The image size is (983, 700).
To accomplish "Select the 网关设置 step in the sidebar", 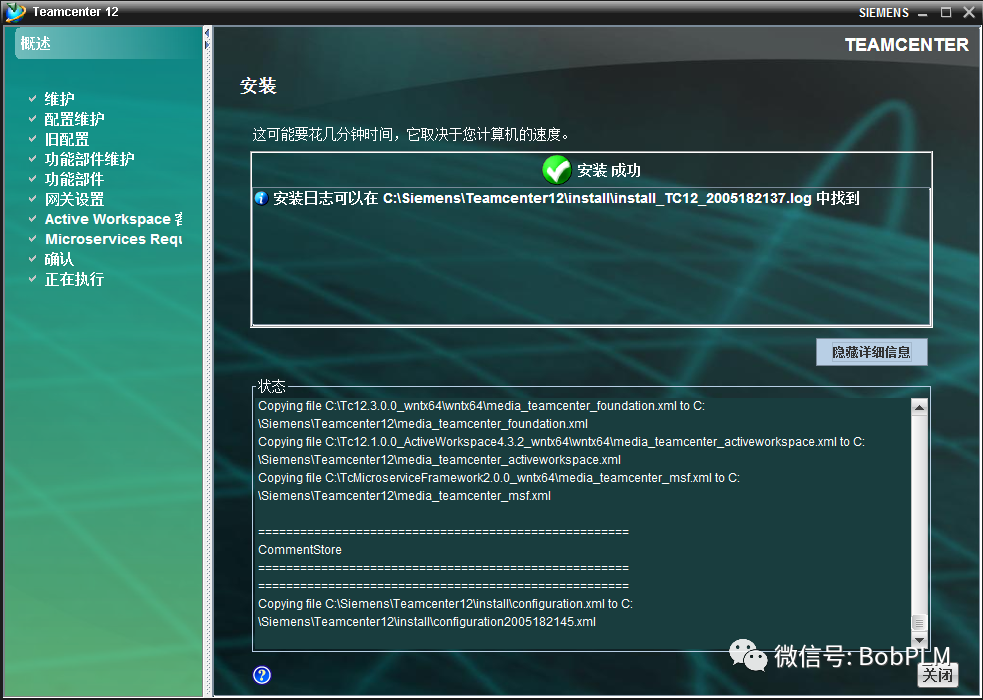I will click(x=75, y=199).
